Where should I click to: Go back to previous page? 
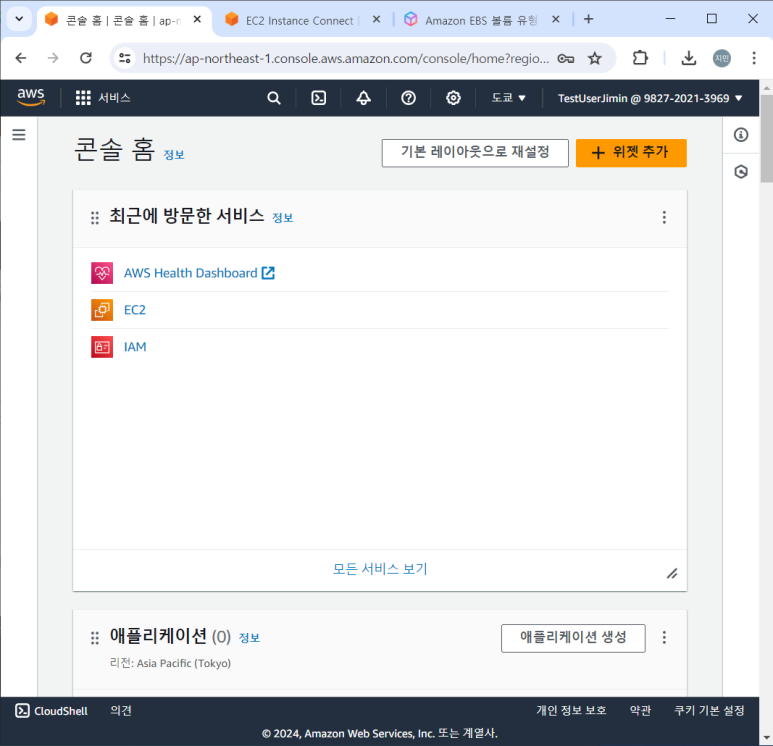(21, 58)
